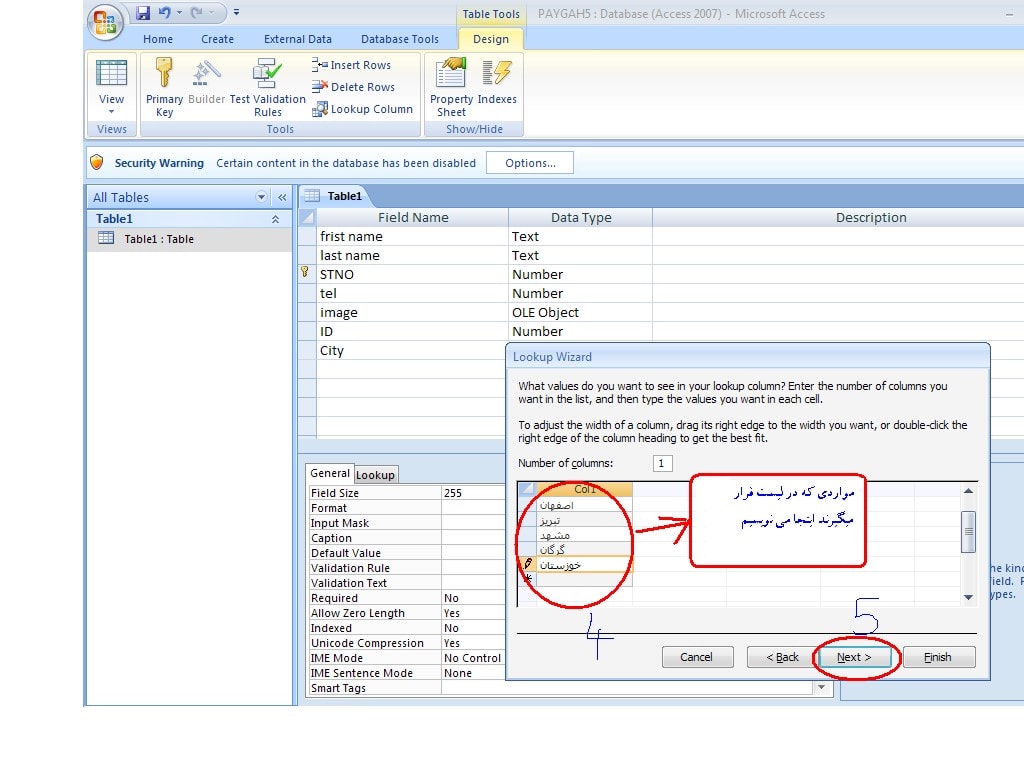Viewport: 1024px width, 768px height.
Task: Click the row selector of the STNO row
Action: [307, 274]
